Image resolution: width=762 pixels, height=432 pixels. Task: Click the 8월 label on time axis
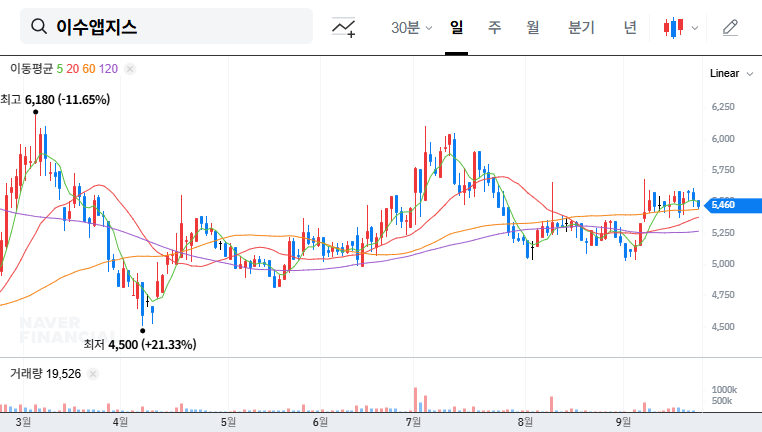pos(525,422)
